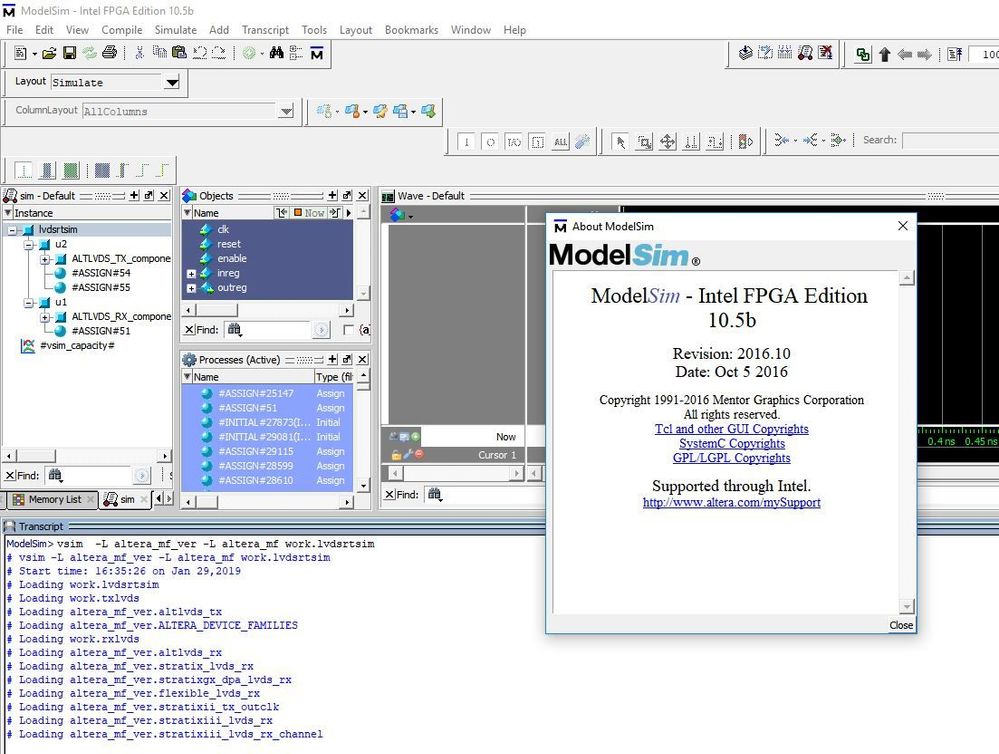The image size is (999, 754).
Task: Open the Simulate menu
Action: (x=175, y=30)
